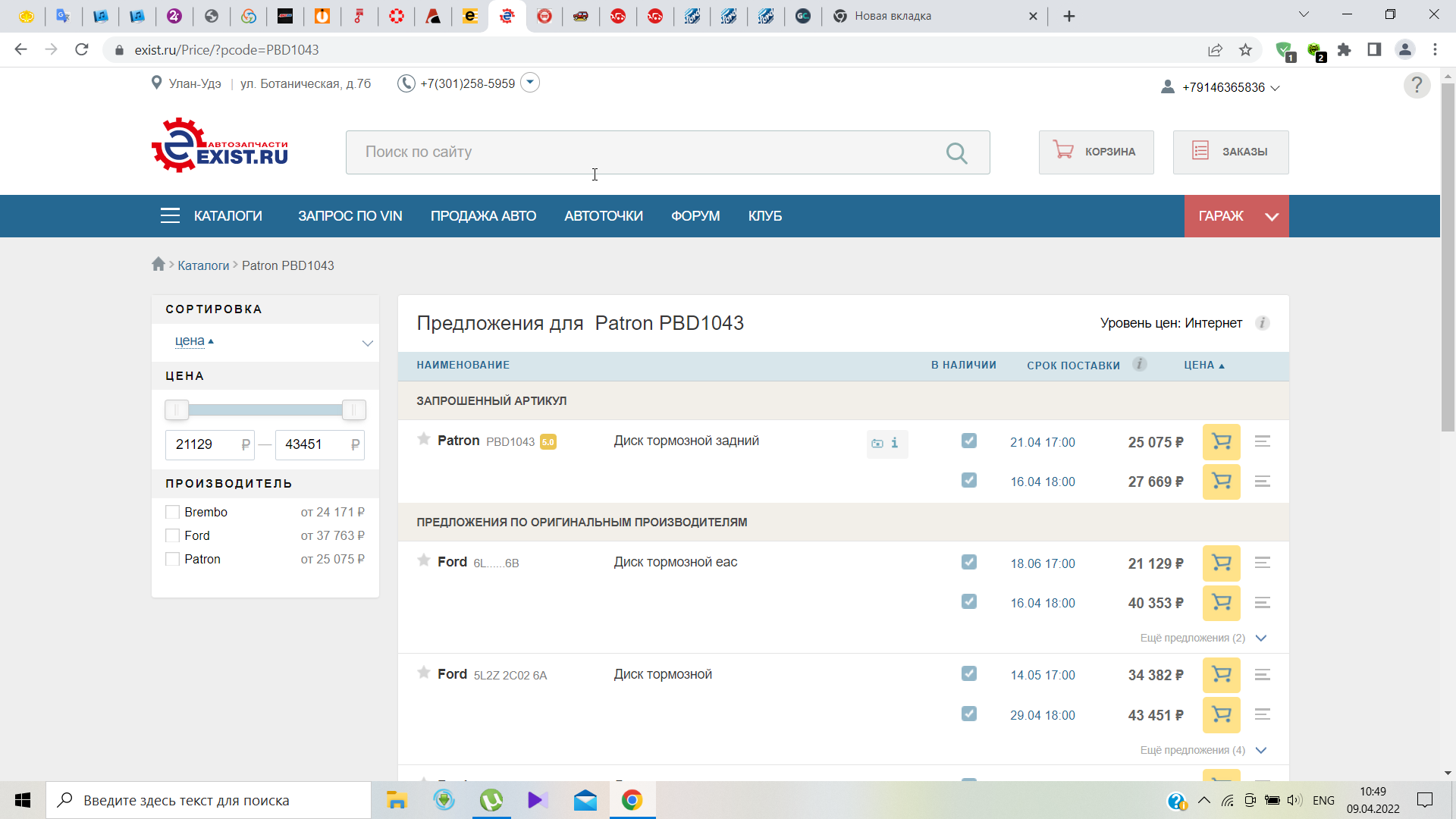Click the EXIST.RU logo

pyautogui.click(x=220, y=146)
